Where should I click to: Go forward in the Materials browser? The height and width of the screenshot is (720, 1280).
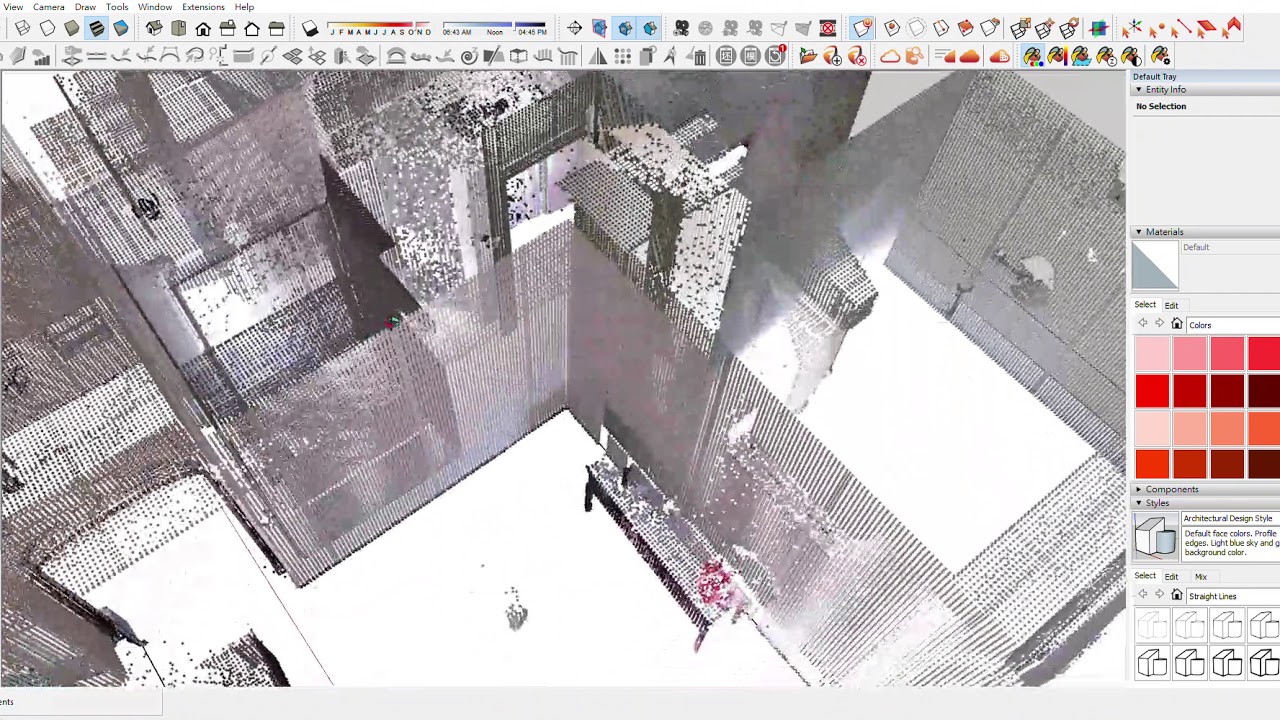[1159, 324]
